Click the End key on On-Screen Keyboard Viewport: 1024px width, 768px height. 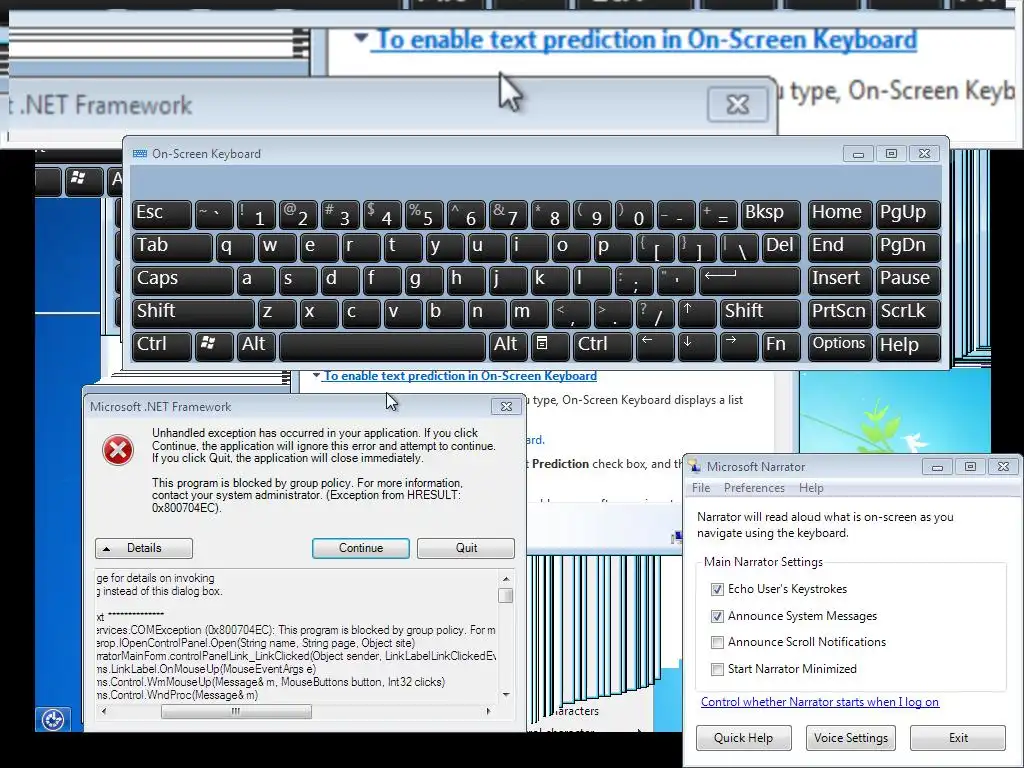(x=840, y=247)
